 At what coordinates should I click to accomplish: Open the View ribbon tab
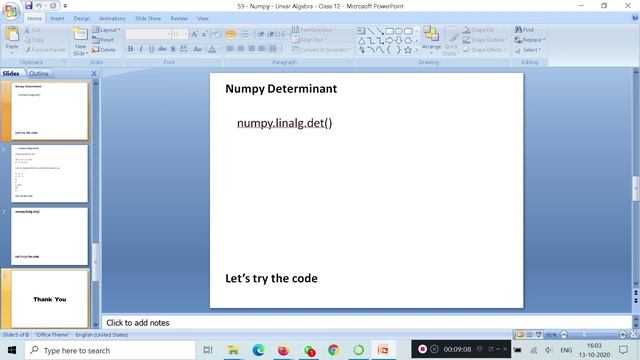coord(202,18)
